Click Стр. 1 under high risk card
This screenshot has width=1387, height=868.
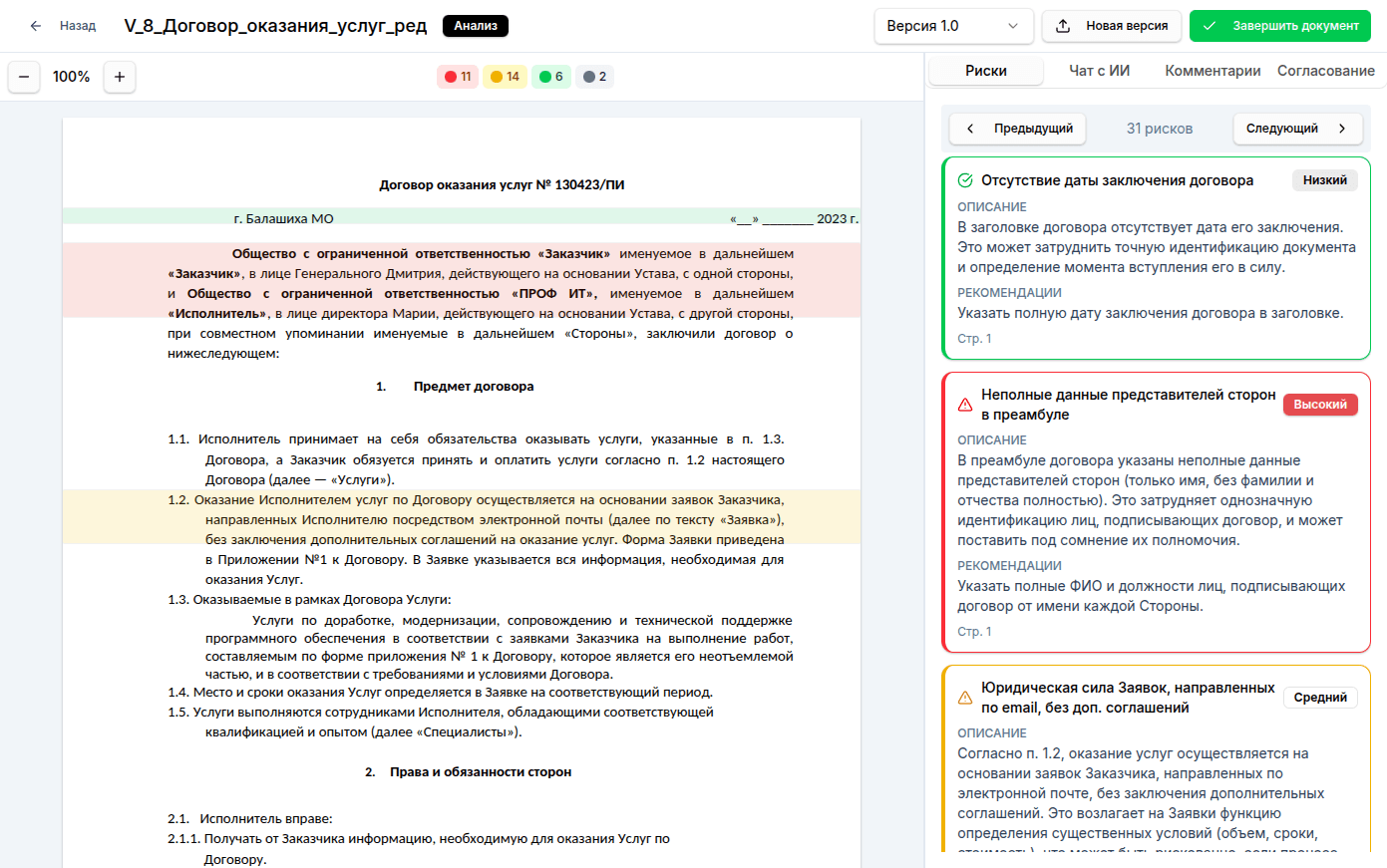(974, 632)
